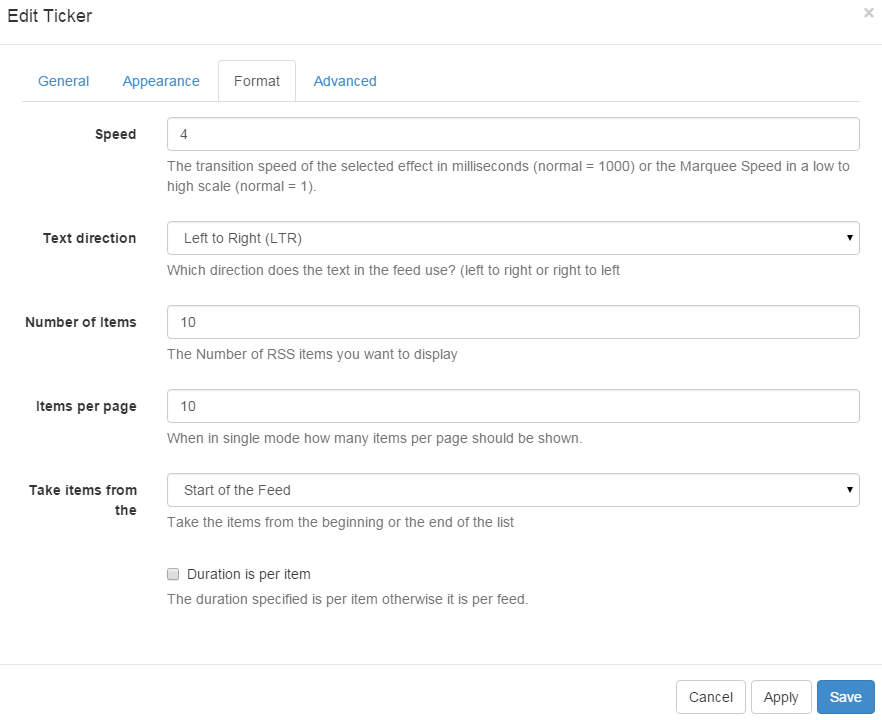This screenshot has width=882, height=720.
Task: Expand the Start of the Feed dropdown
Action: 513,490
